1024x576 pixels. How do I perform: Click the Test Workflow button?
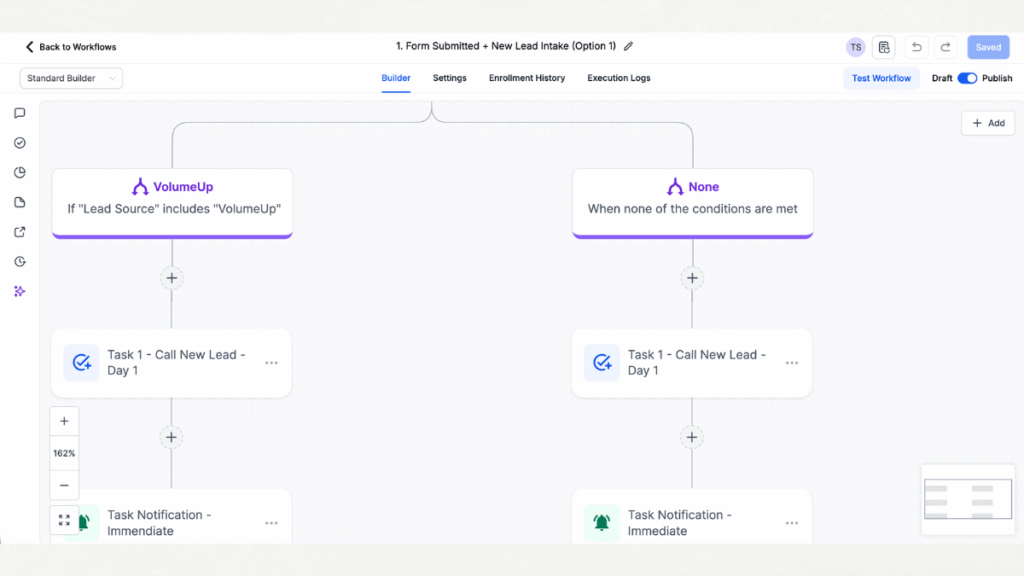pos(881,78)
